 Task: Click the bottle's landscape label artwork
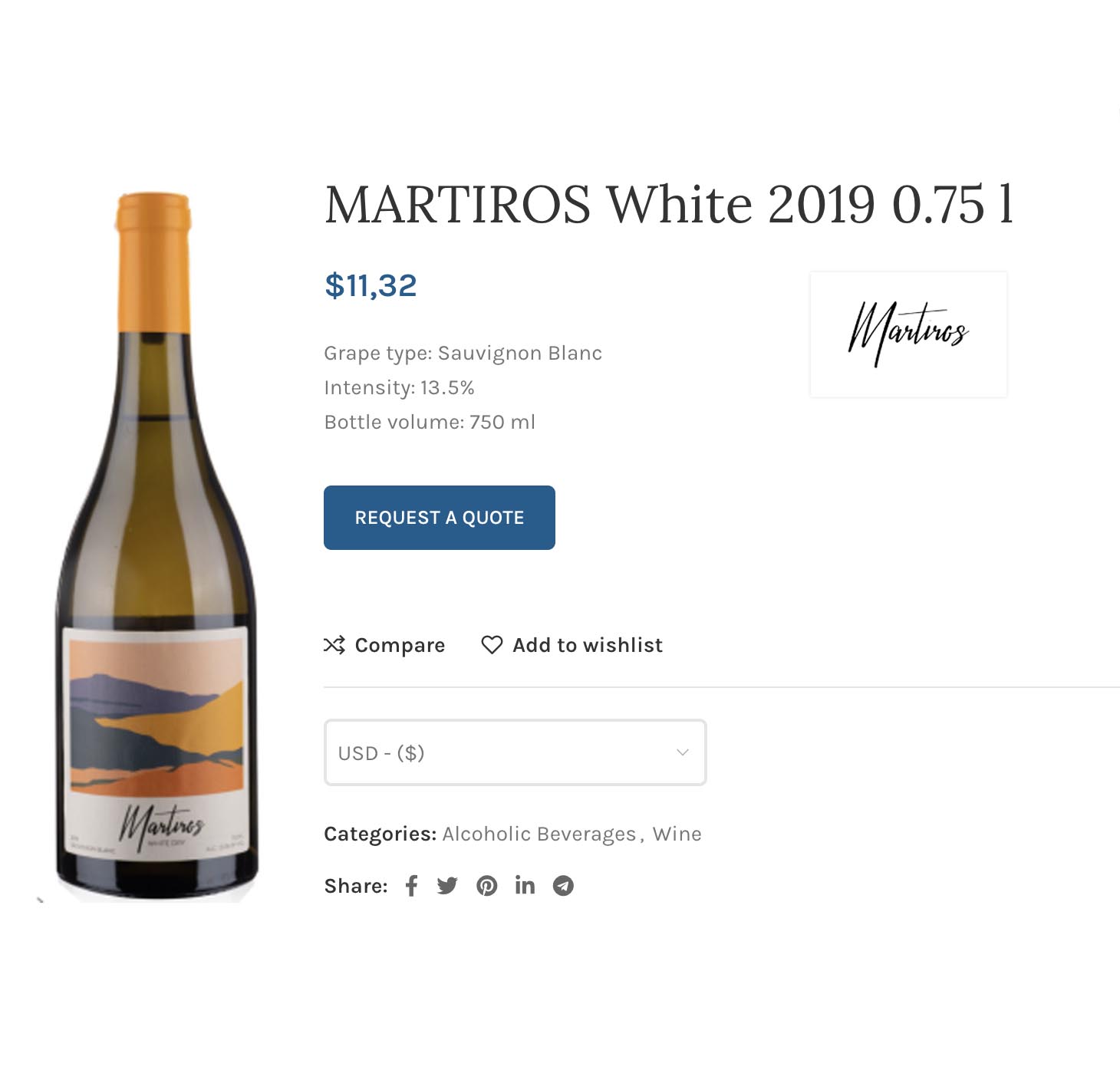(x=156, y=716)
